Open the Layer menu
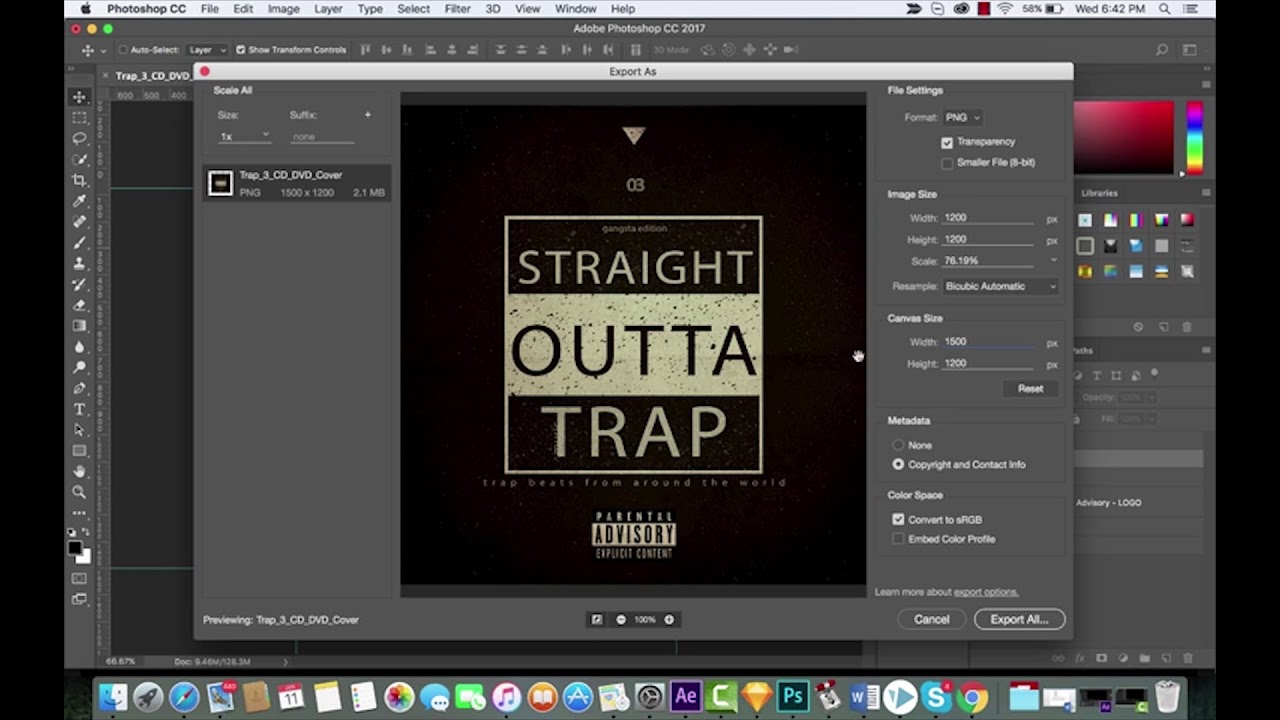 (x=328, y=9)
